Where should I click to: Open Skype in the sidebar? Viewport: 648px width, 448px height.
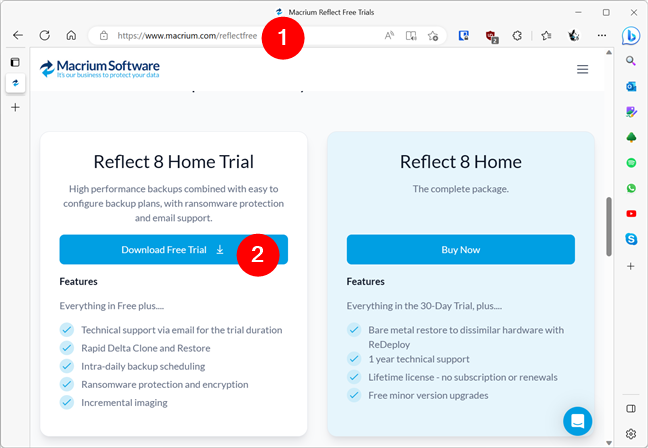(x=631, y=239)
